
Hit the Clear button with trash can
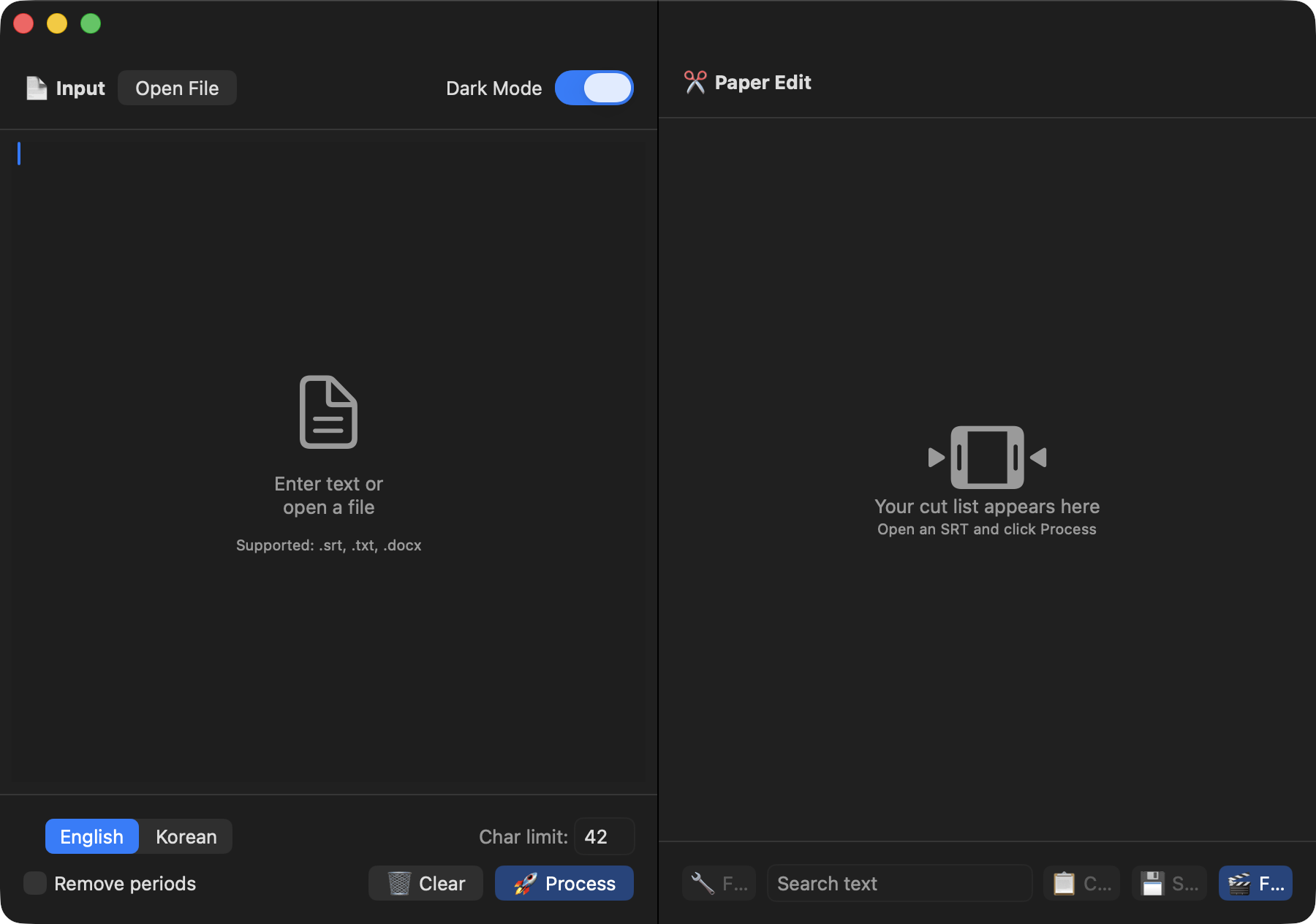(x=426, y=883)
